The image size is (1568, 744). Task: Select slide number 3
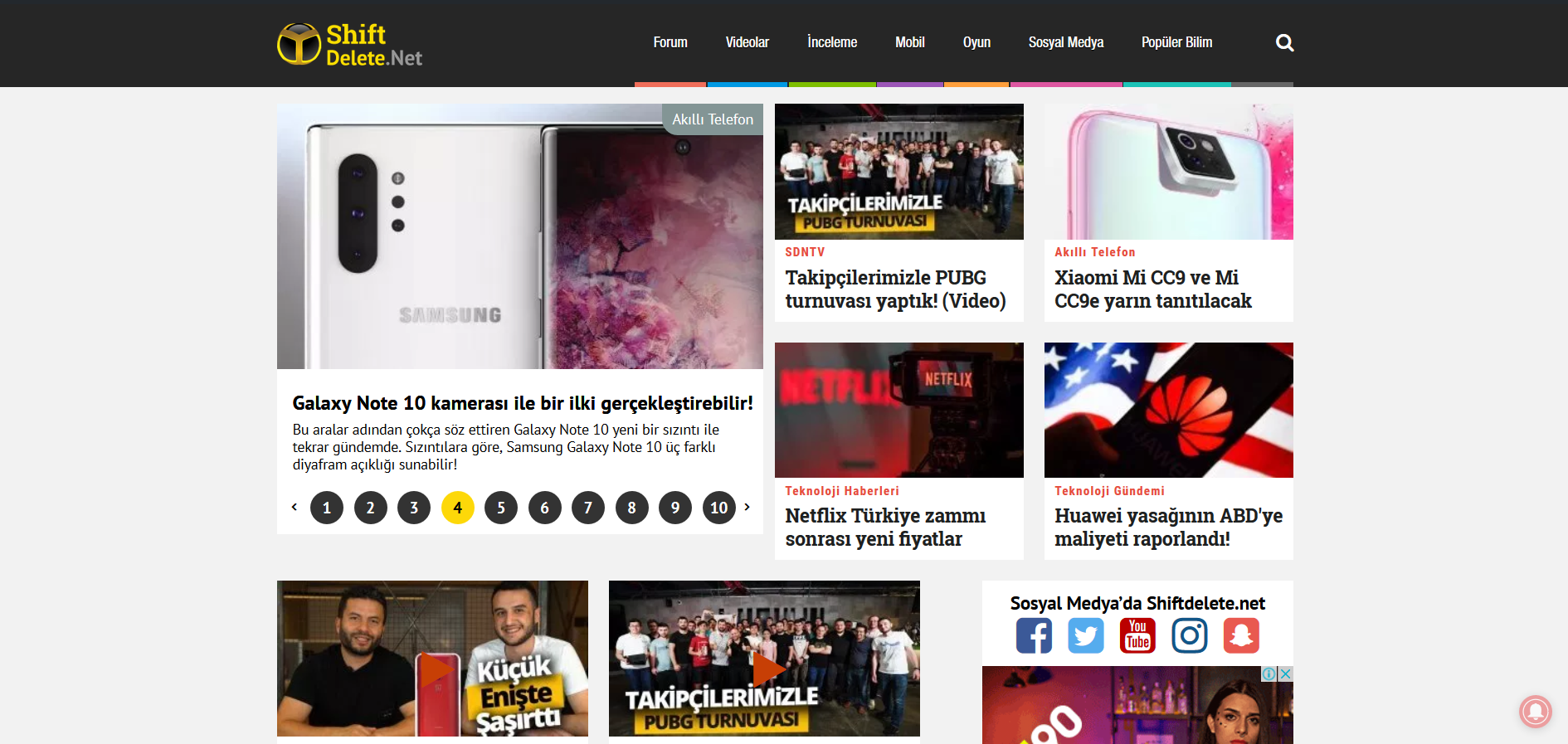pos(414,508)
